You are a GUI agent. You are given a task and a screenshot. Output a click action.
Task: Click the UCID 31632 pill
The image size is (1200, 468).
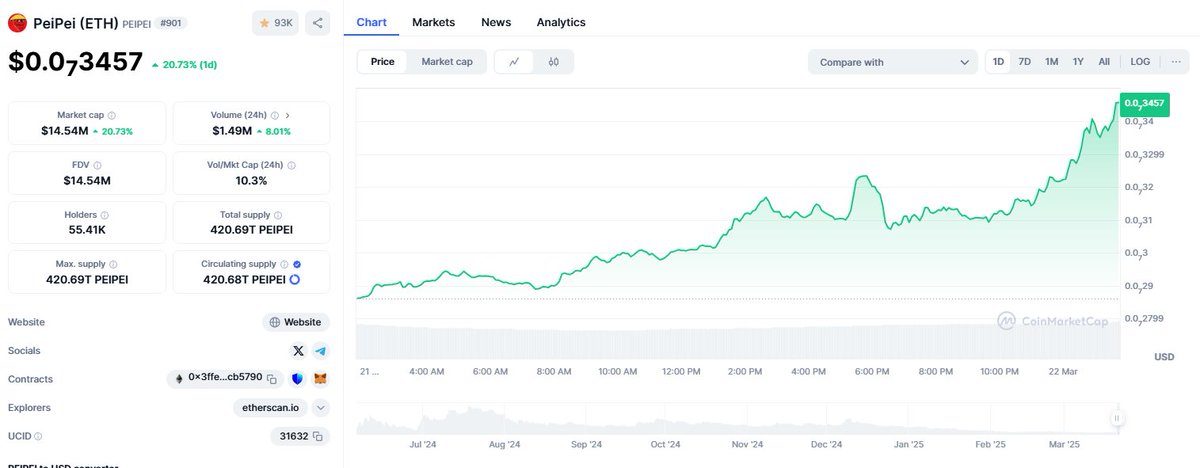pos(300,436)
